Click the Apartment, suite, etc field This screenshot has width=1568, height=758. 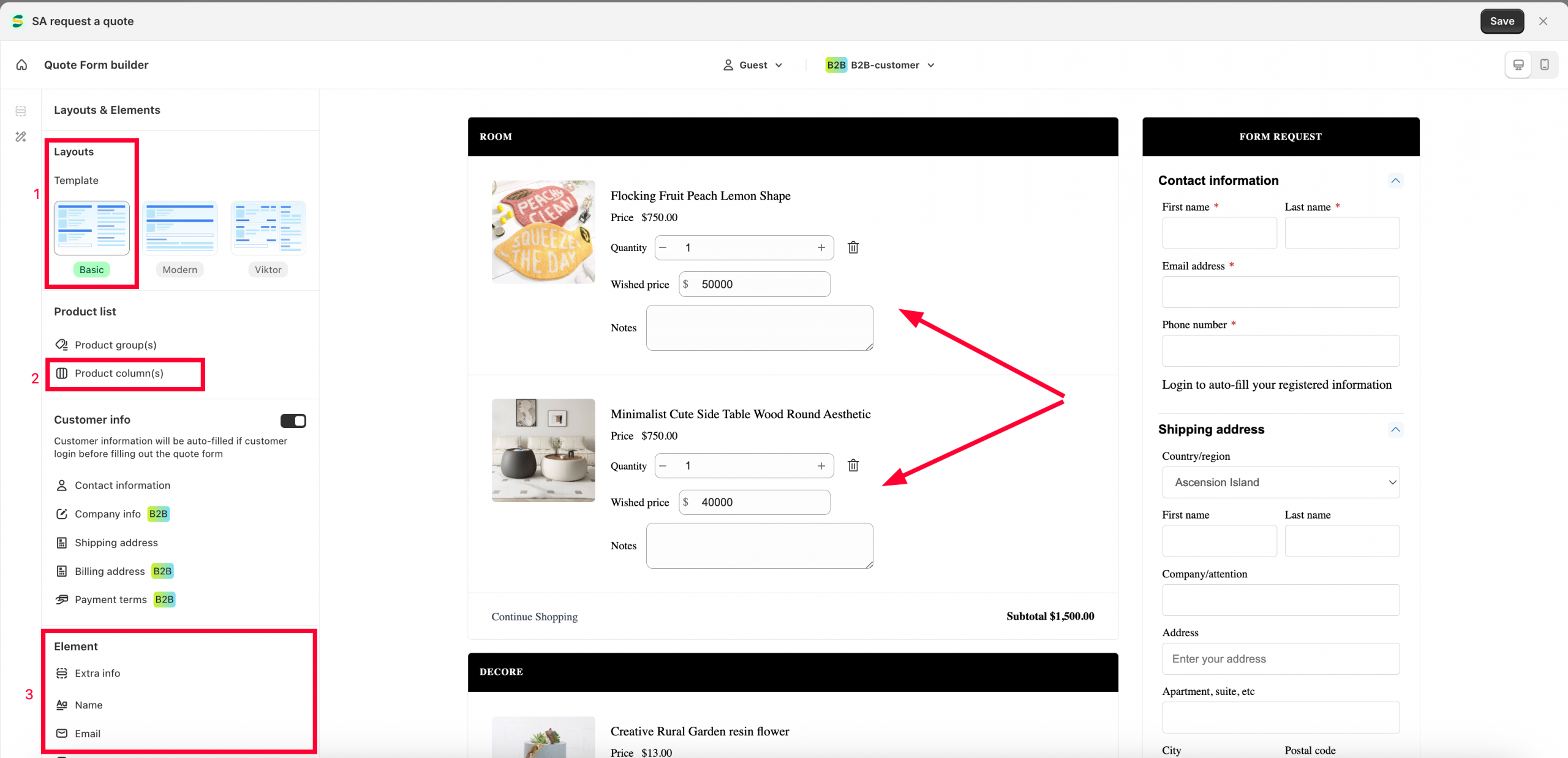click(1281, 718)
